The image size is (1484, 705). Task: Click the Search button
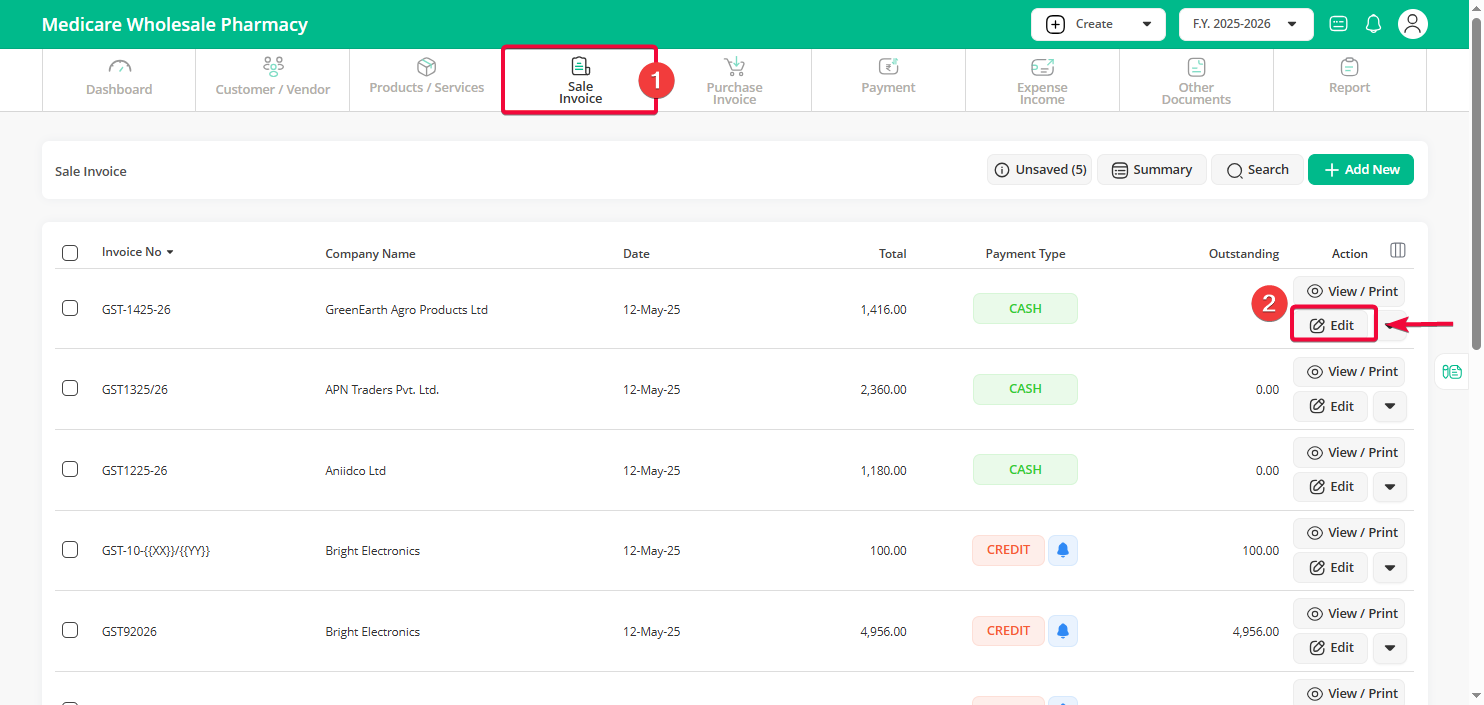[x=1257, y=170]
